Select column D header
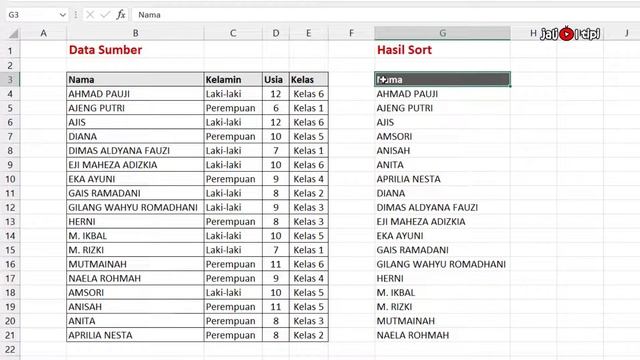The width and height of the screenshot is (640, 360). point(276,33)
